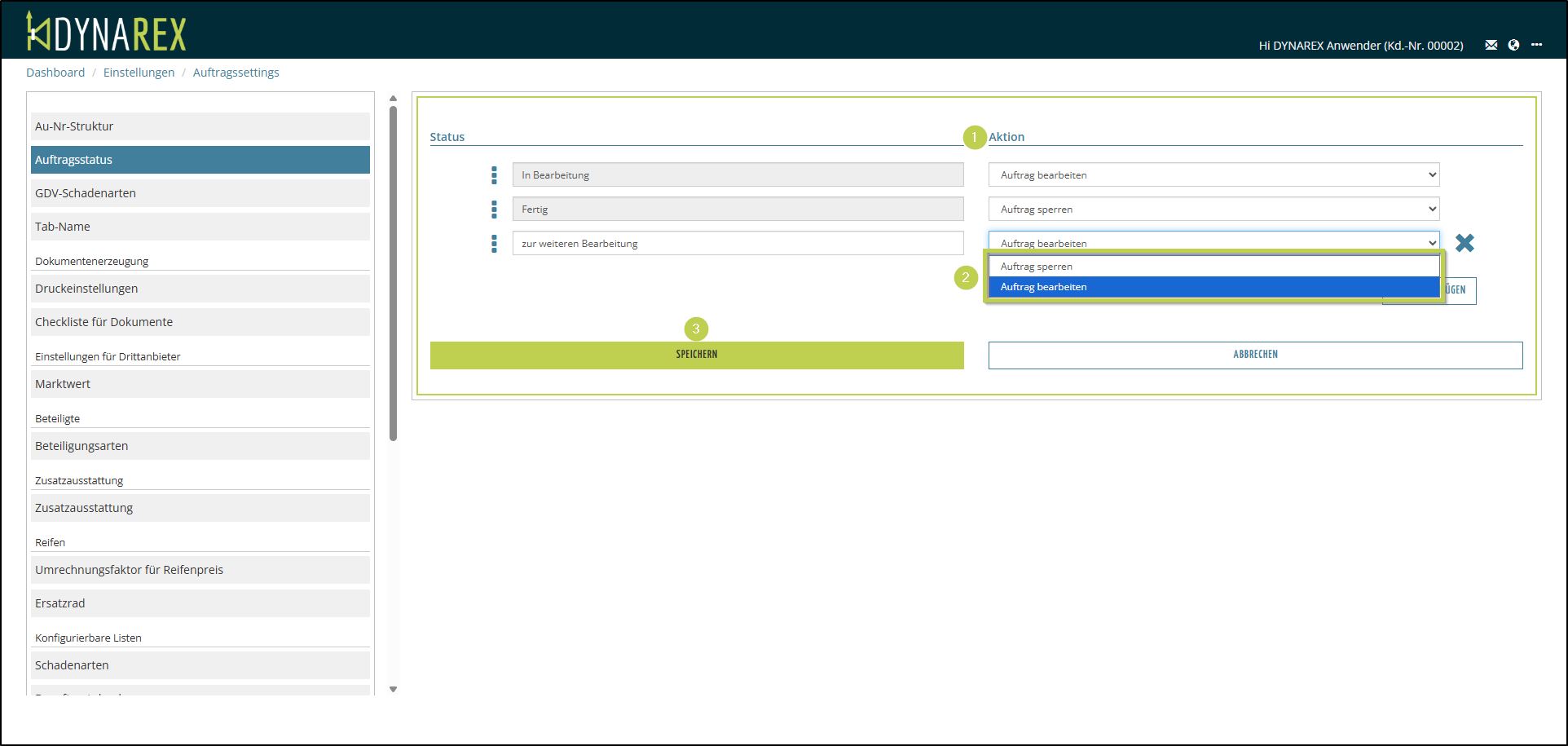Open Auftragsstatus in sidebar

pos(200,160)
